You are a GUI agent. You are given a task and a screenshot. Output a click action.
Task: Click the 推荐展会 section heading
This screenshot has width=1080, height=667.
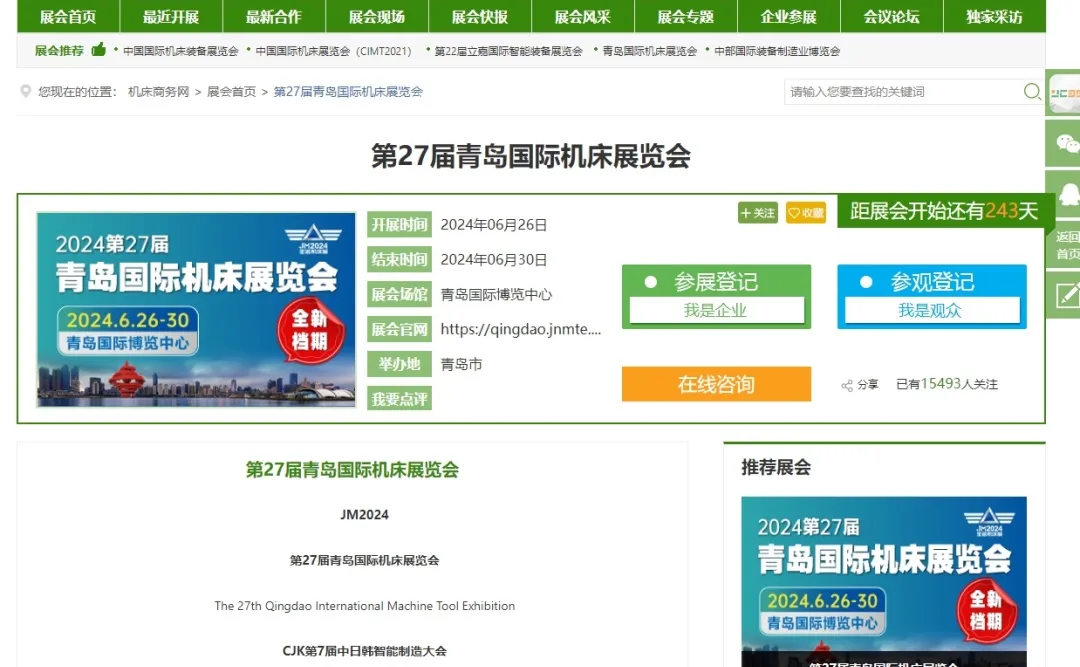[x=776, y=467]
